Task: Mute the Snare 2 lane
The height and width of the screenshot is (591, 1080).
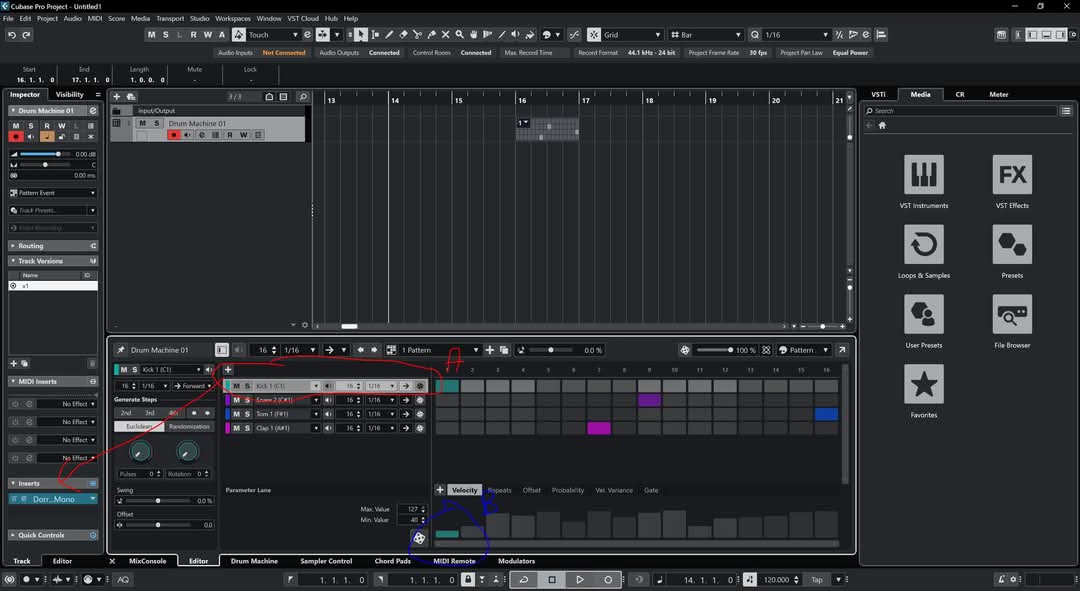Action: click(x=236, y=400)
